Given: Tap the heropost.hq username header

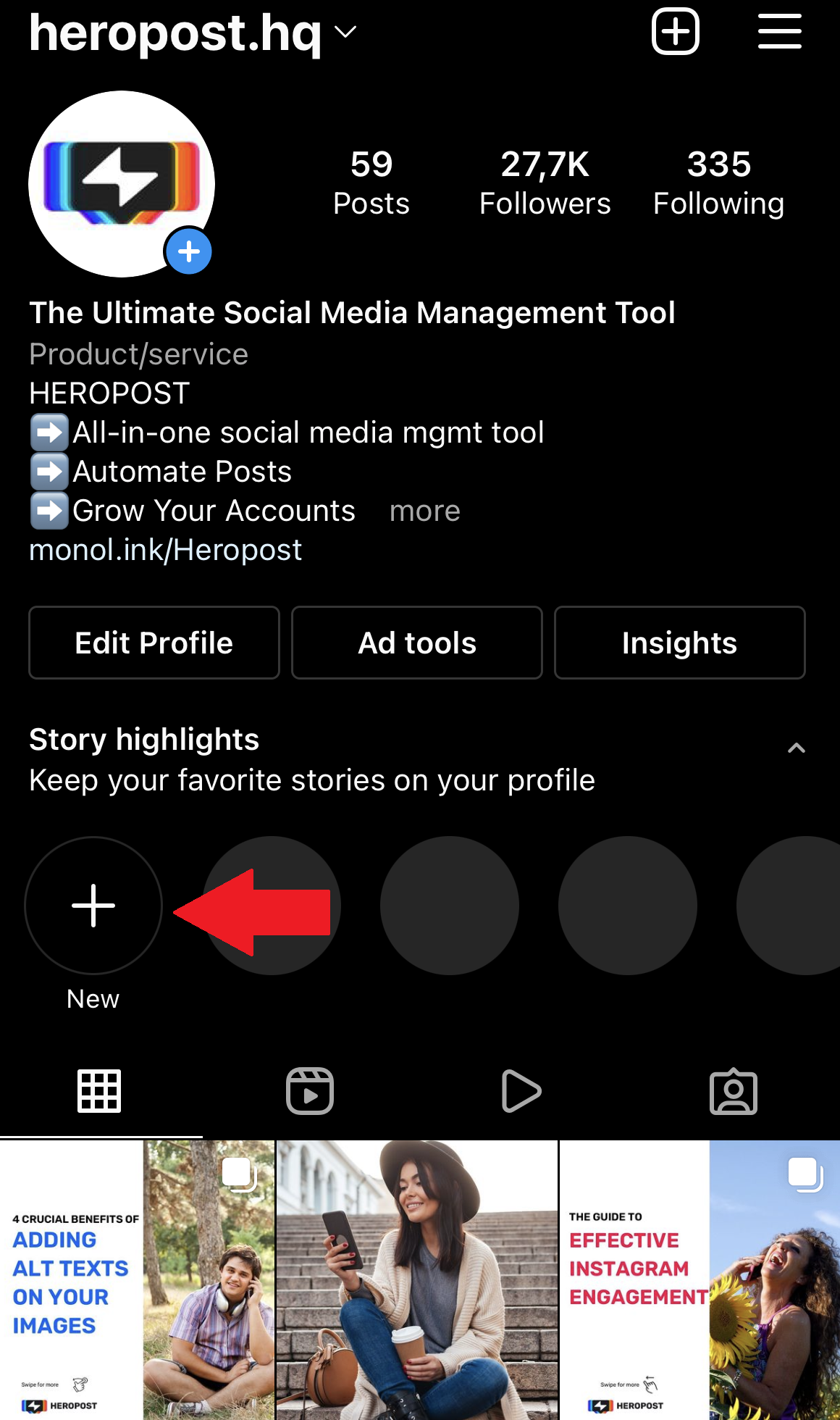Looking at the screenshot, I should pyautogui.click(x=175, y=32).
